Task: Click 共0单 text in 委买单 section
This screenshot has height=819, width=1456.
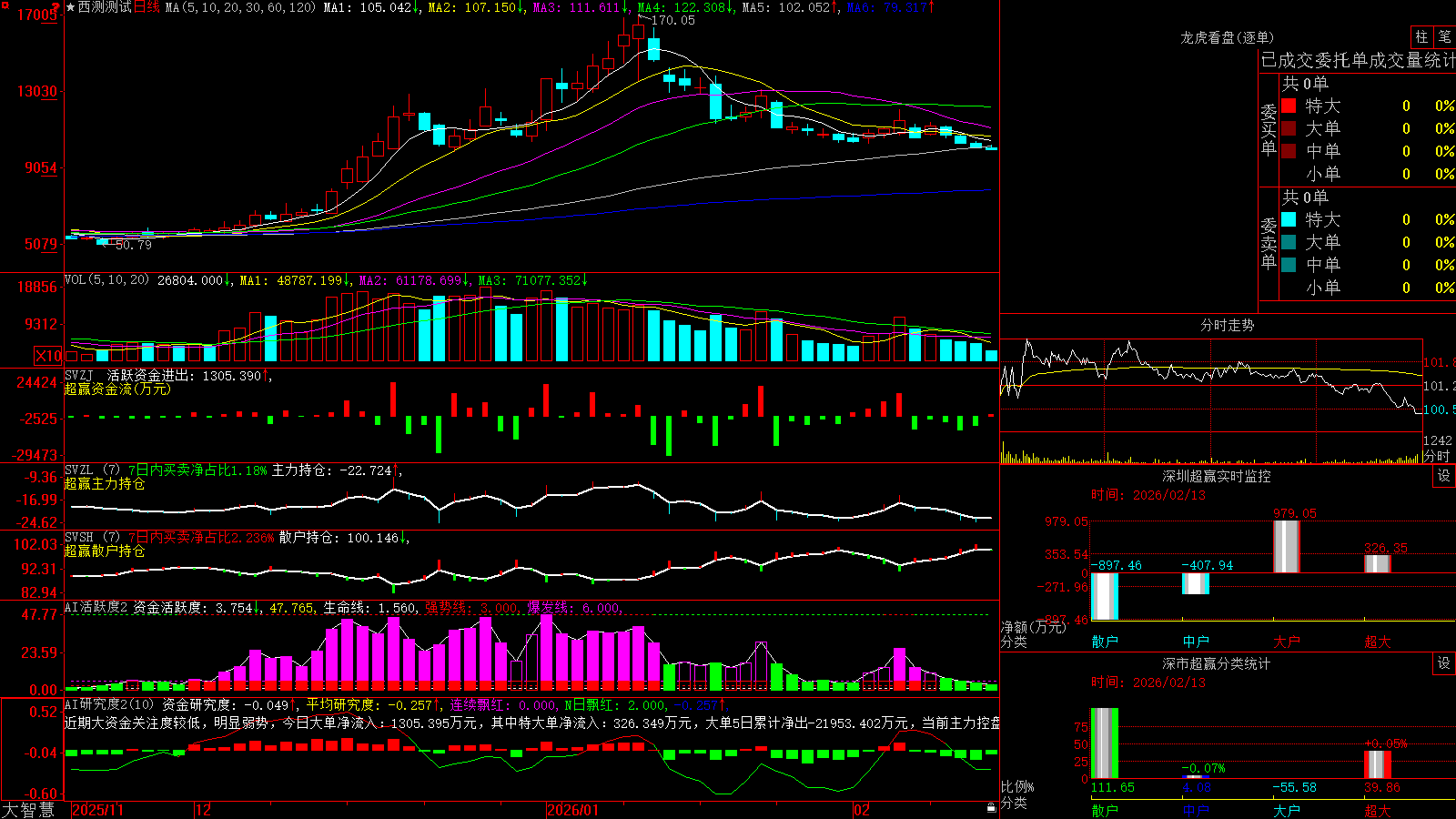Action: [x=1305, y=84]
